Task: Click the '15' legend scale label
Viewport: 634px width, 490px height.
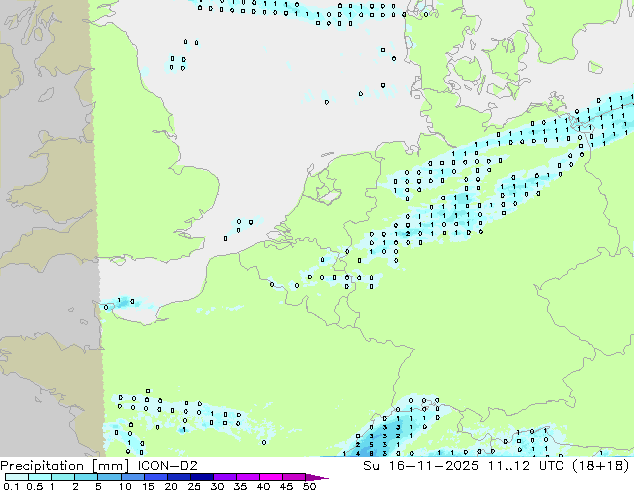Action: pos(148,486)
